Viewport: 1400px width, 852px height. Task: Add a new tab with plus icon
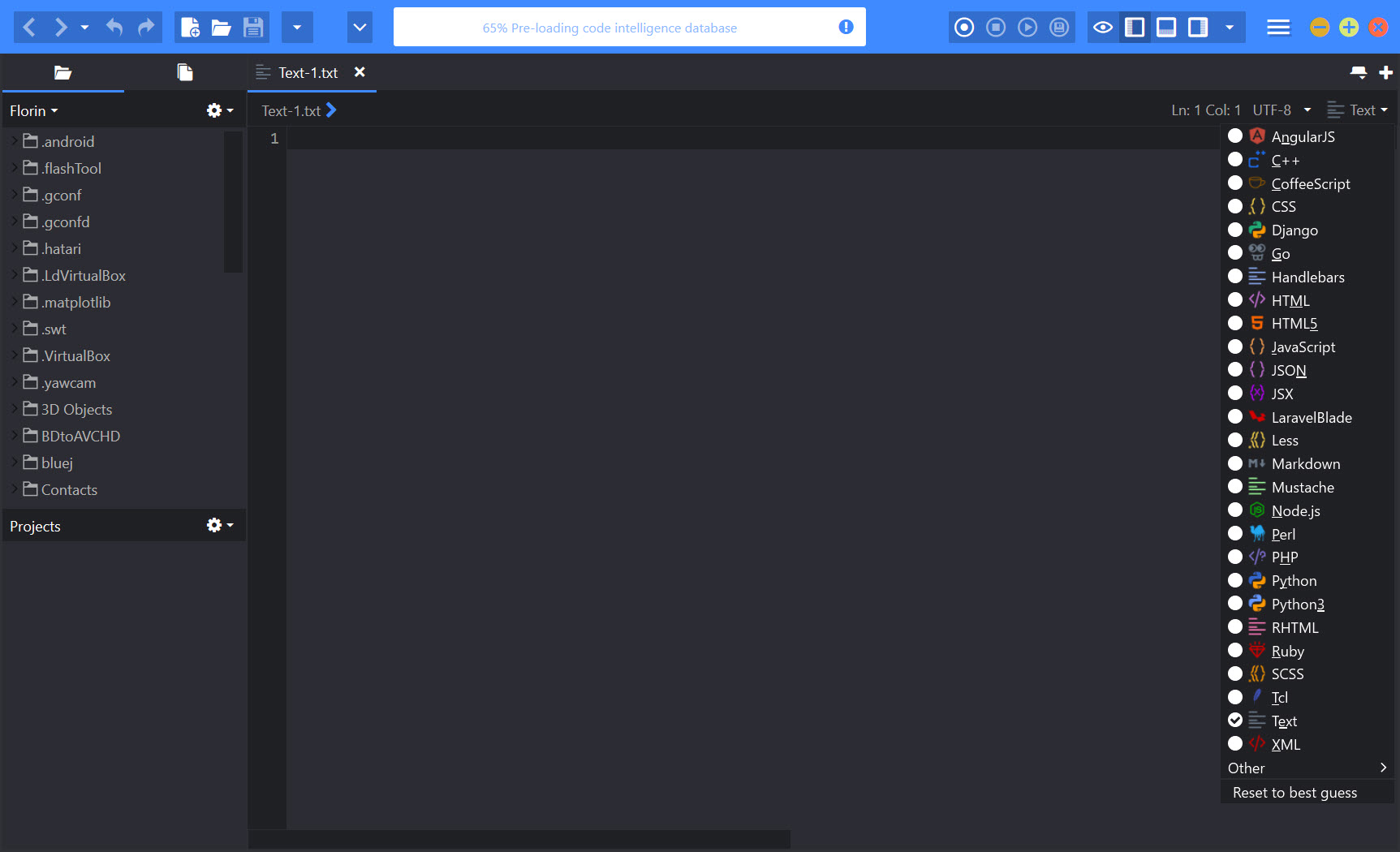pos(1386,73)
